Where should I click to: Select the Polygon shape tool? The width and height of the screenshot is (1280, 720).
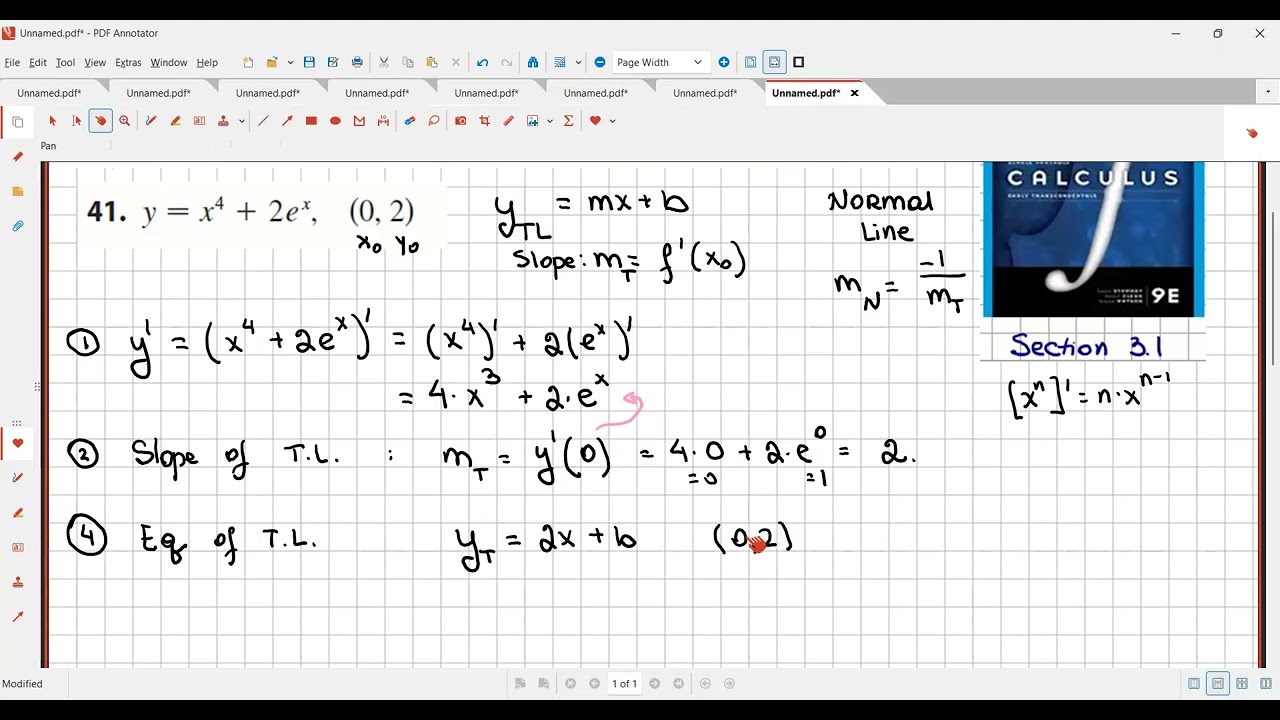click(359, 121)
